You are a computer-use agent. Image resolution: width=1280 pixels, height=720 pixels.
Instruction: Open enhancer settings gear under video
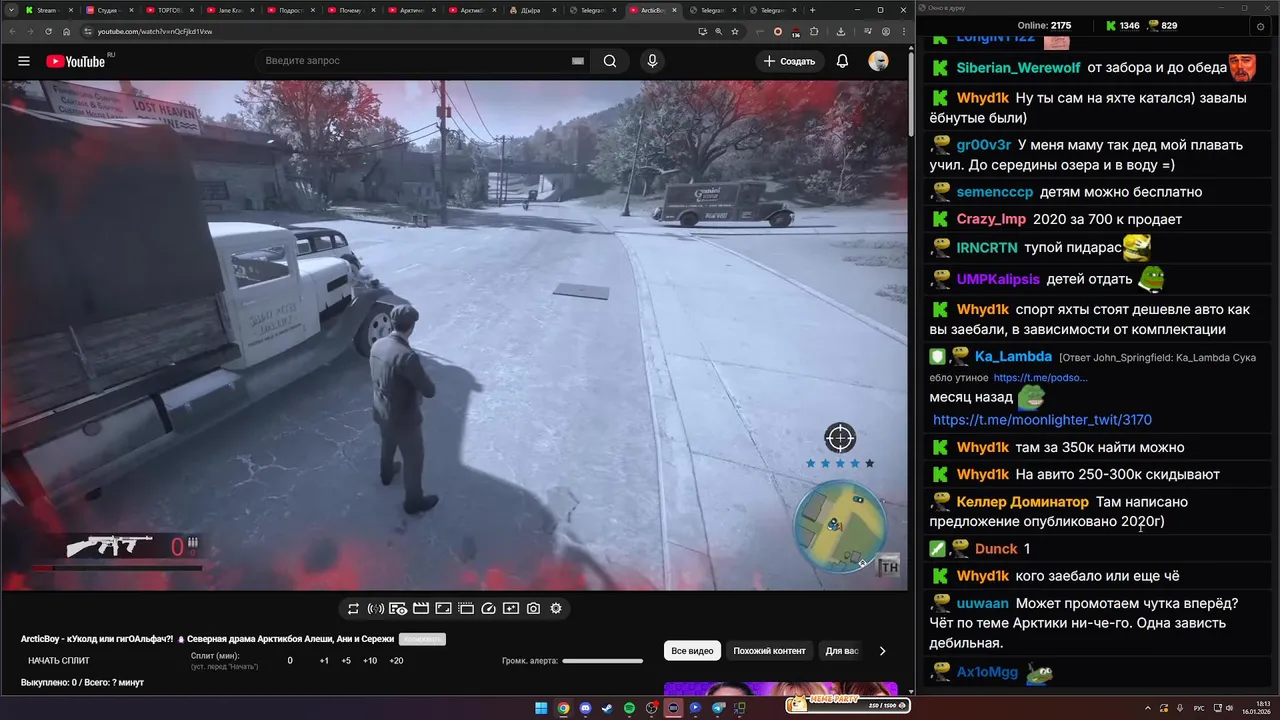[556, 608]
